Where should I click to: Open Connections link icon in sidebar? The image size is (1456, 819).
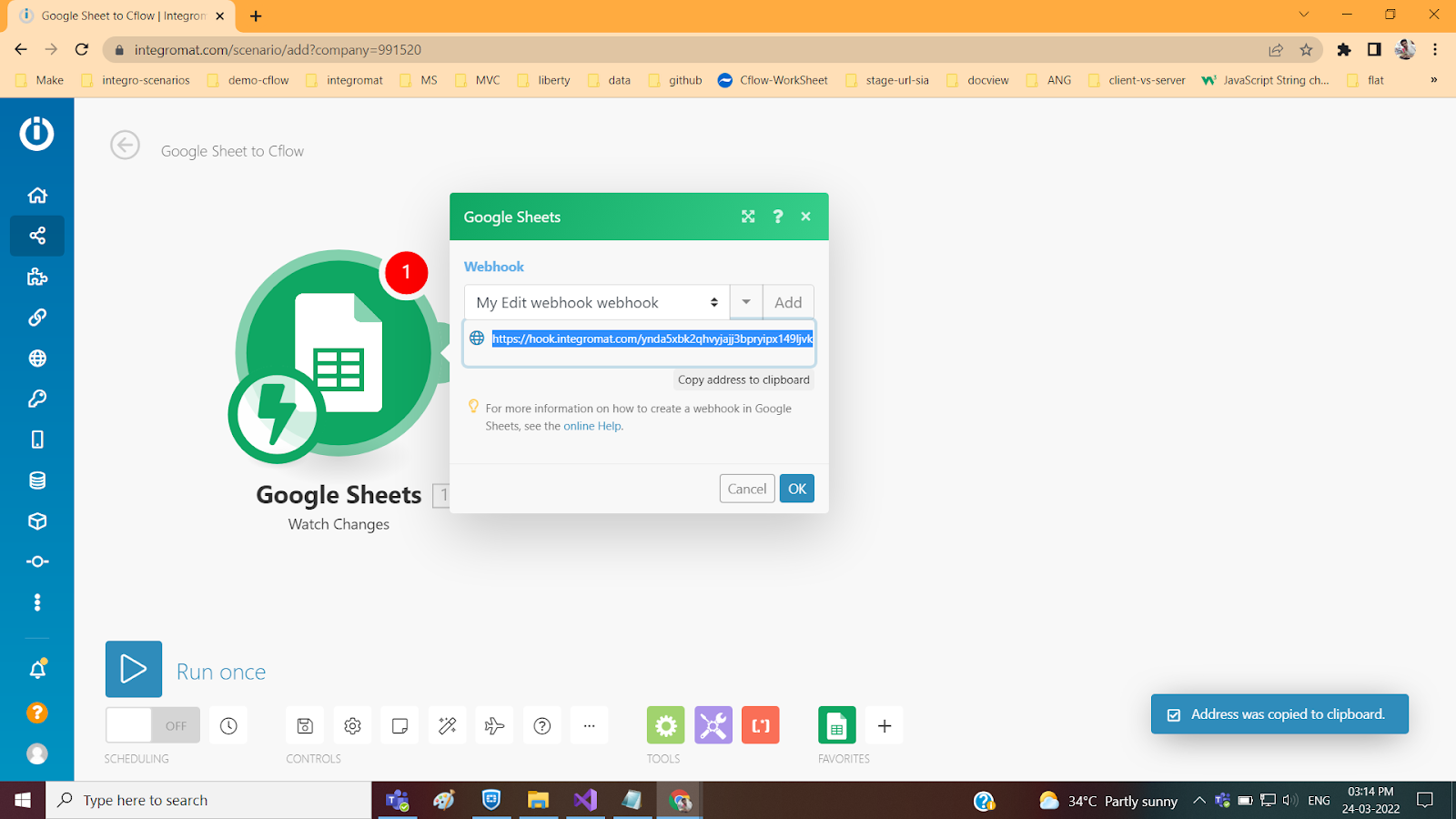tap(37, 318)
